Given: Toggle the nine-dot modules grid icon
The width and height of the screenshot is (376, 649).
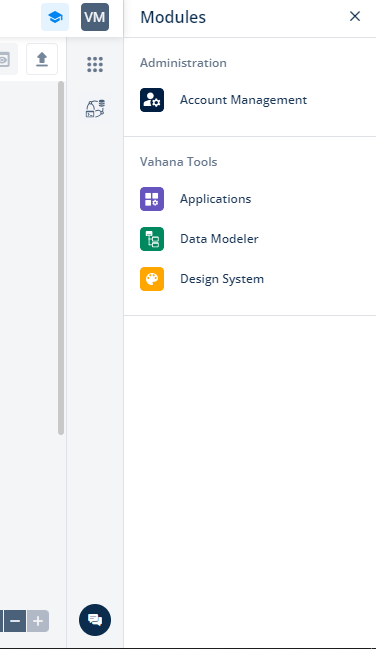Looking at the screenshot, I should click(95, 64).
